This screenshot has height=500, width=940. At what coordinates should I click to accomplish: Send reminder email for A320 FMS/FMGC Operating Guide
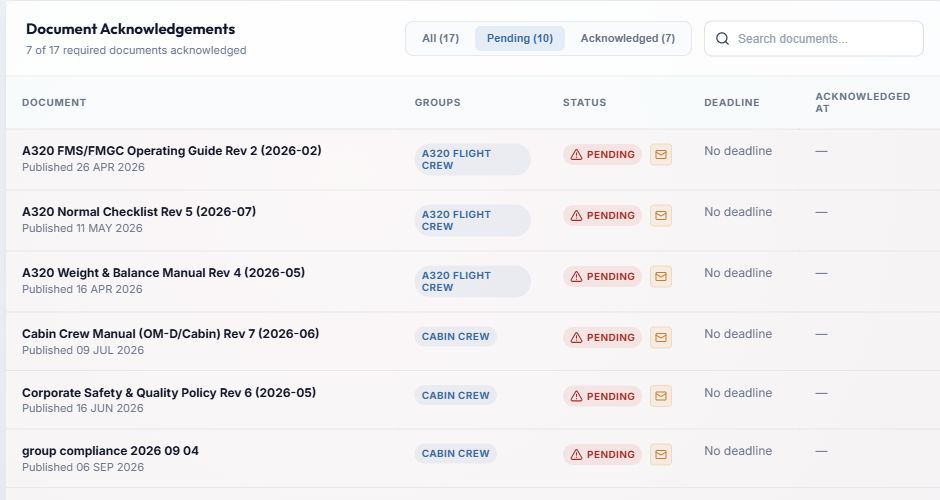pyautogui.click(x=661, y=155)
